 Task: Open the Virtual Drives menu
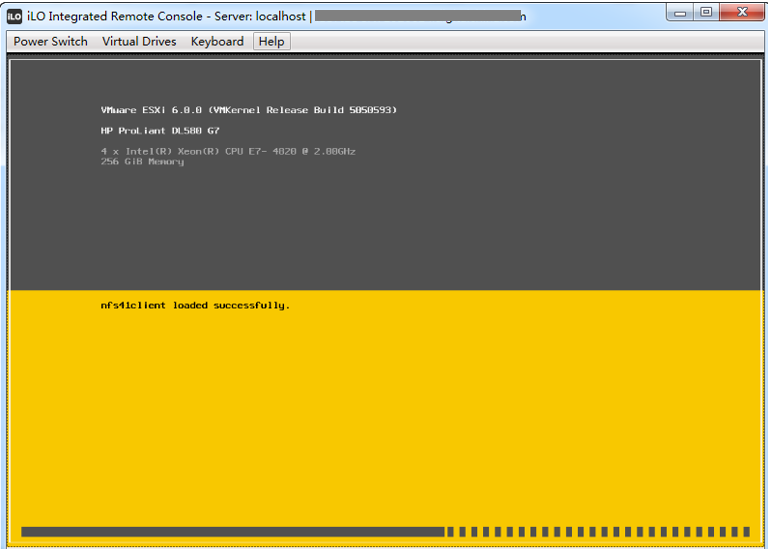click(x=139, y=42)
